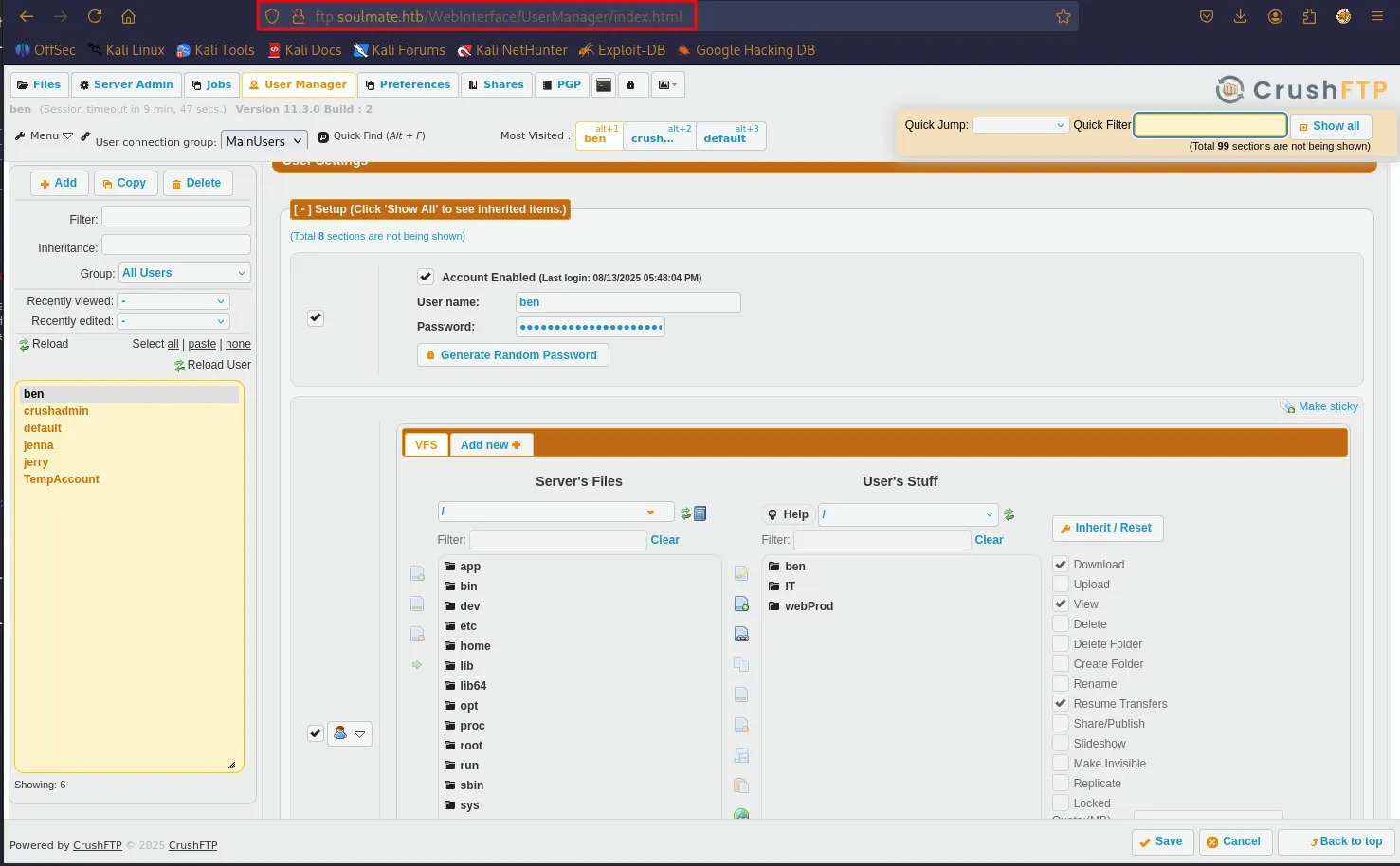Switch to the Preferences tab
The width and height of the screenshot is (1400, 866).
(x=408, y=84)
